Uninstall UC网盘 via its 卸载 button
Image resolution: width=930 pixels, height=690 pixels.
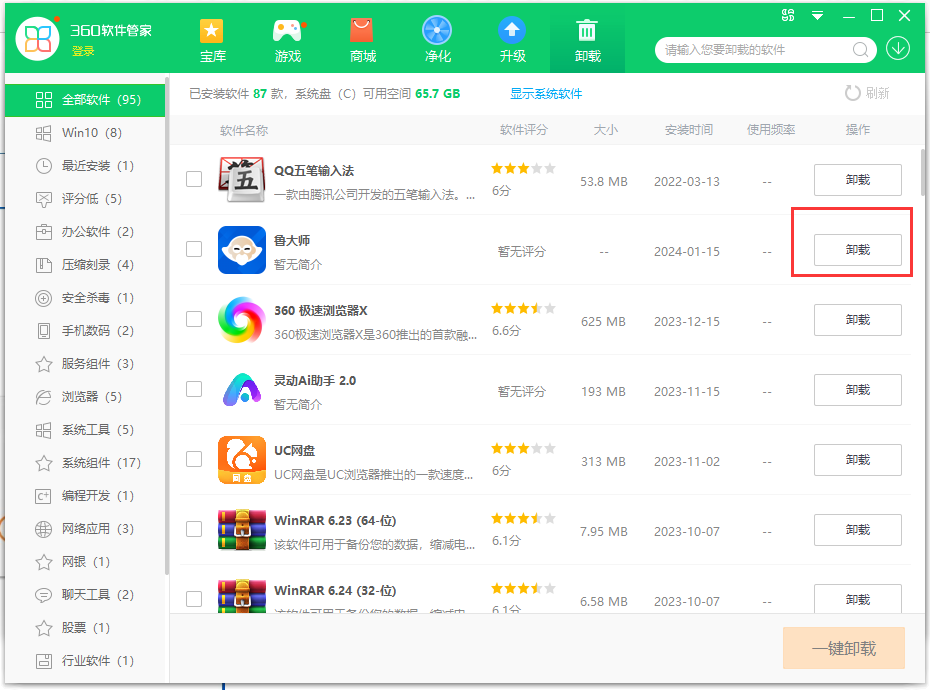(858, 460)
